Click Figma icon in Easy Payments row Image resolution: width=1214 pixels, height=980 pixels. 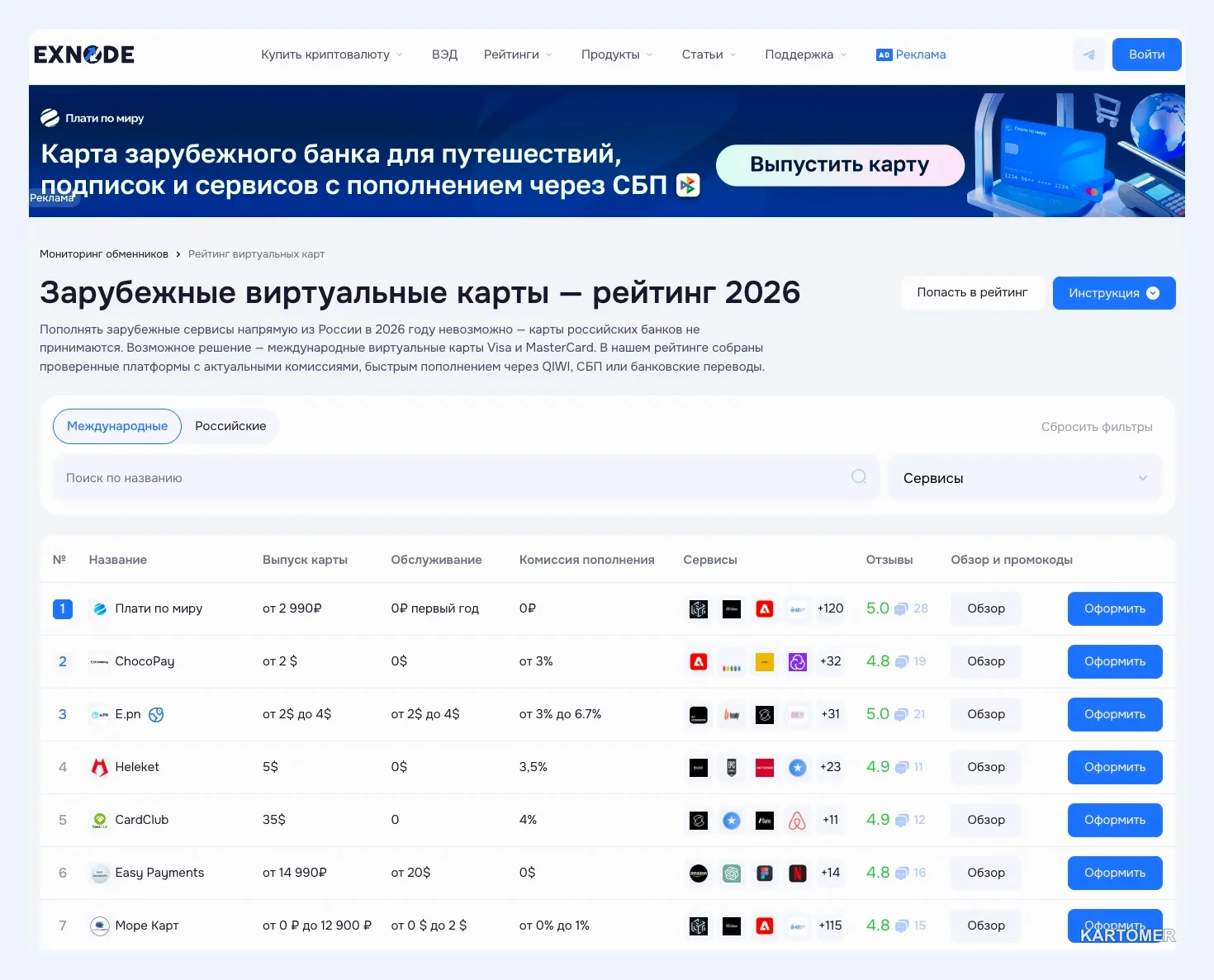(765, 873)
